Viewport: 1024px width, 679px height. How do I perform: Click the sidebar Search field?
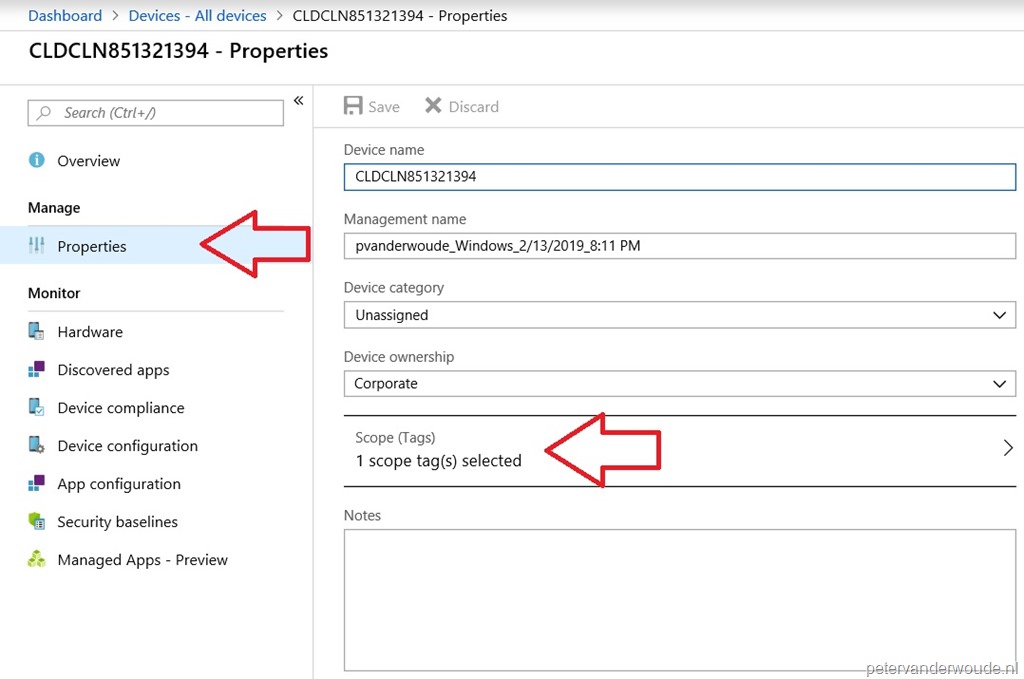155,113
